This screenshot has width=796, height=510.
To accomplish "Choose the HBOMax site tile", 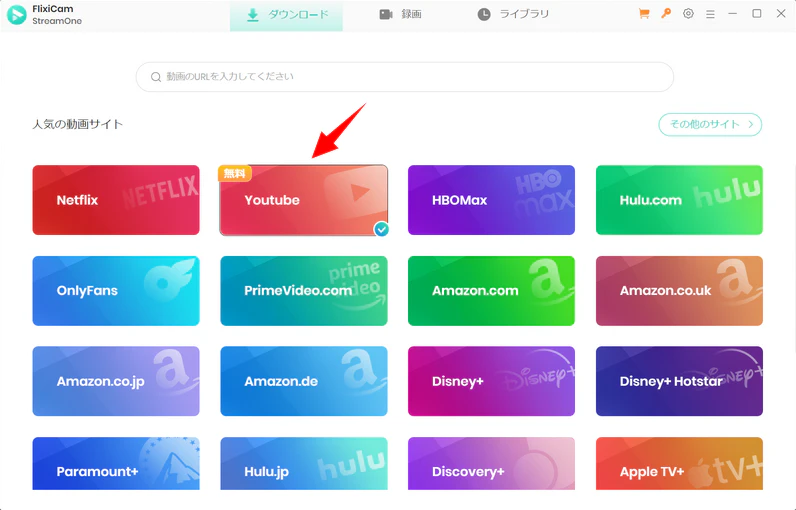I will pyautogui.click(x=491, y=200).
